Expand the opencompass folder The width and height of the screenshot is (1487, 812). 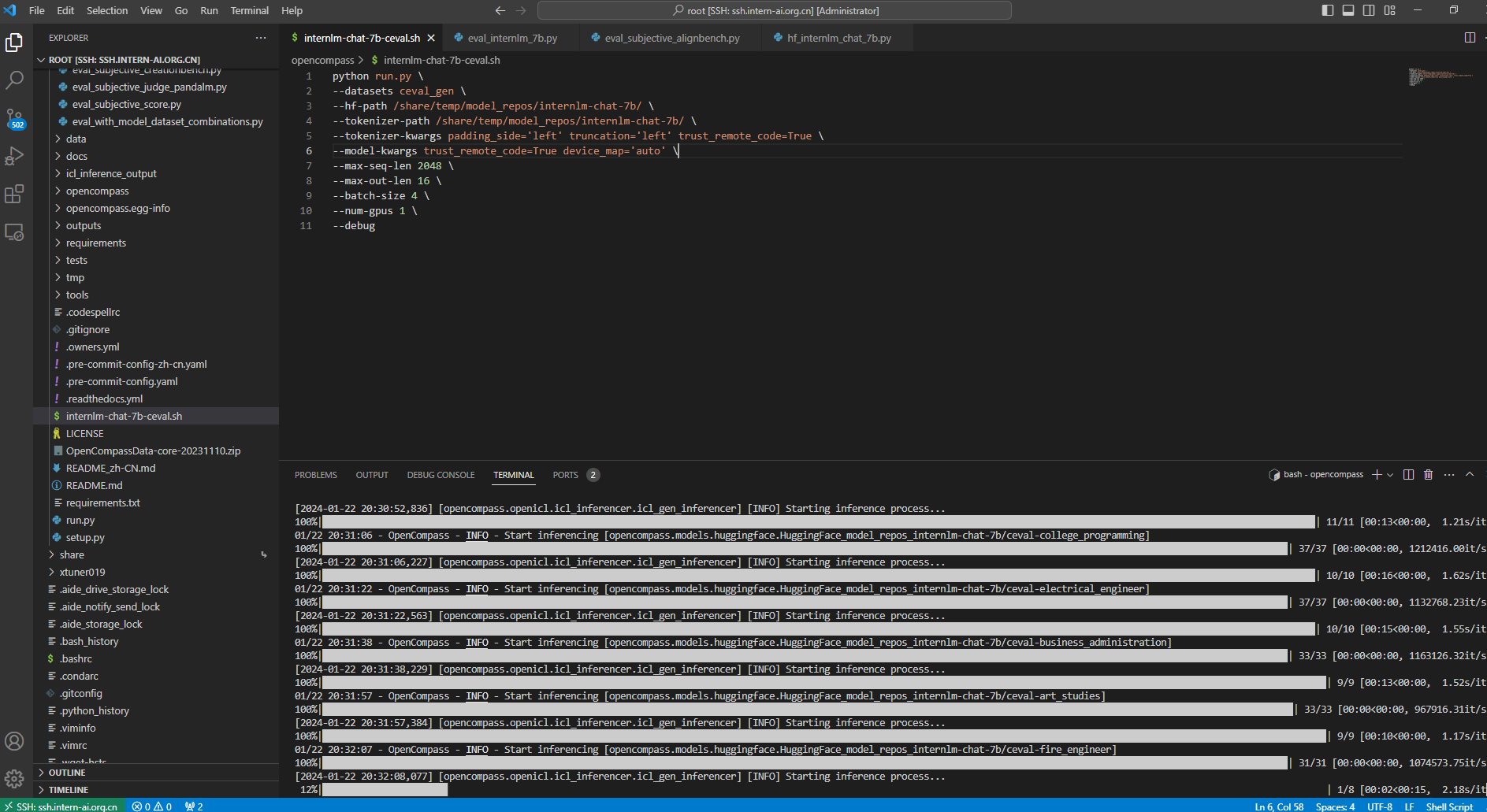97,191
